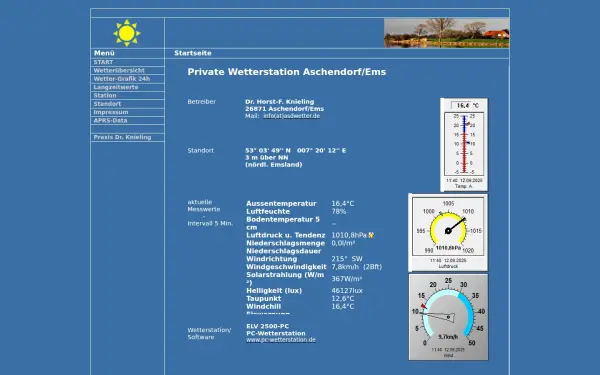Open the Impressum menu item
600x375 pixels.
[x=111, y=112]
